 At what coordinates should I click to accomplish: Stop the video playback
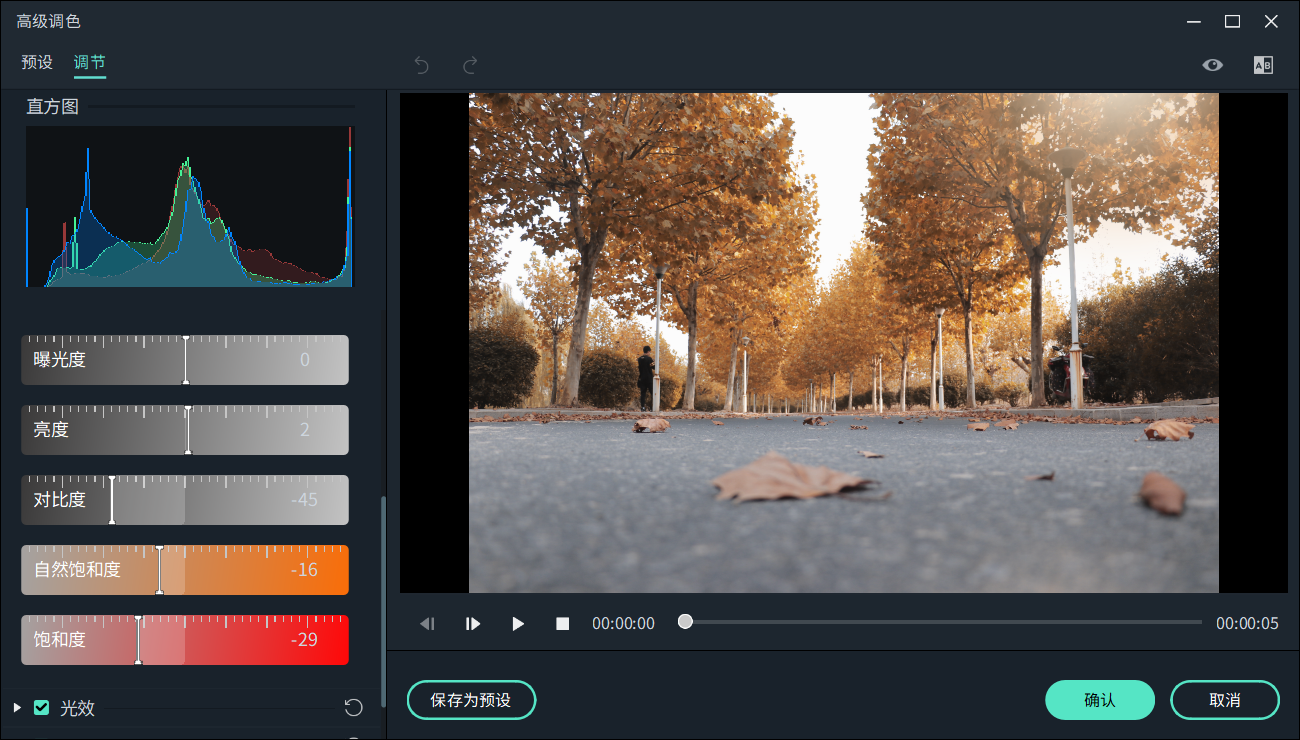click(563, 624)
